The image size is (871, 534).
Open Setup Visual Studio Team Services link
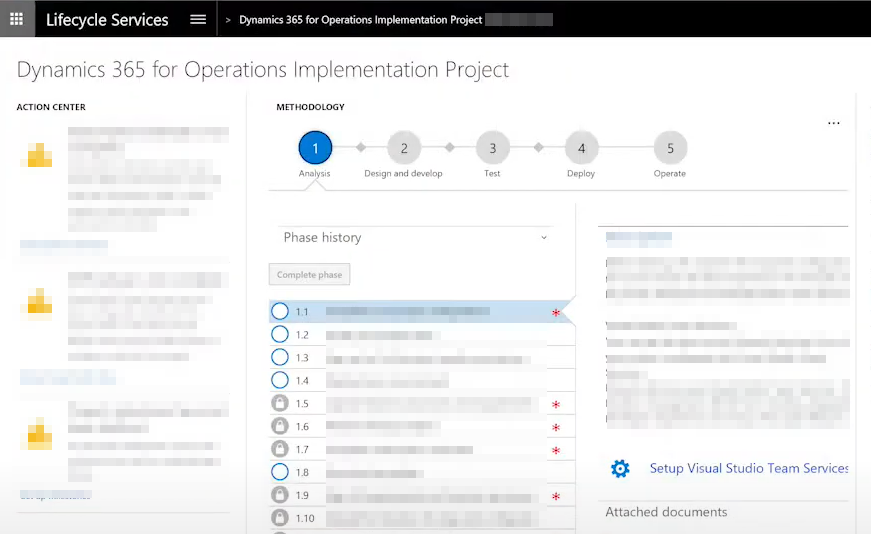749,468
